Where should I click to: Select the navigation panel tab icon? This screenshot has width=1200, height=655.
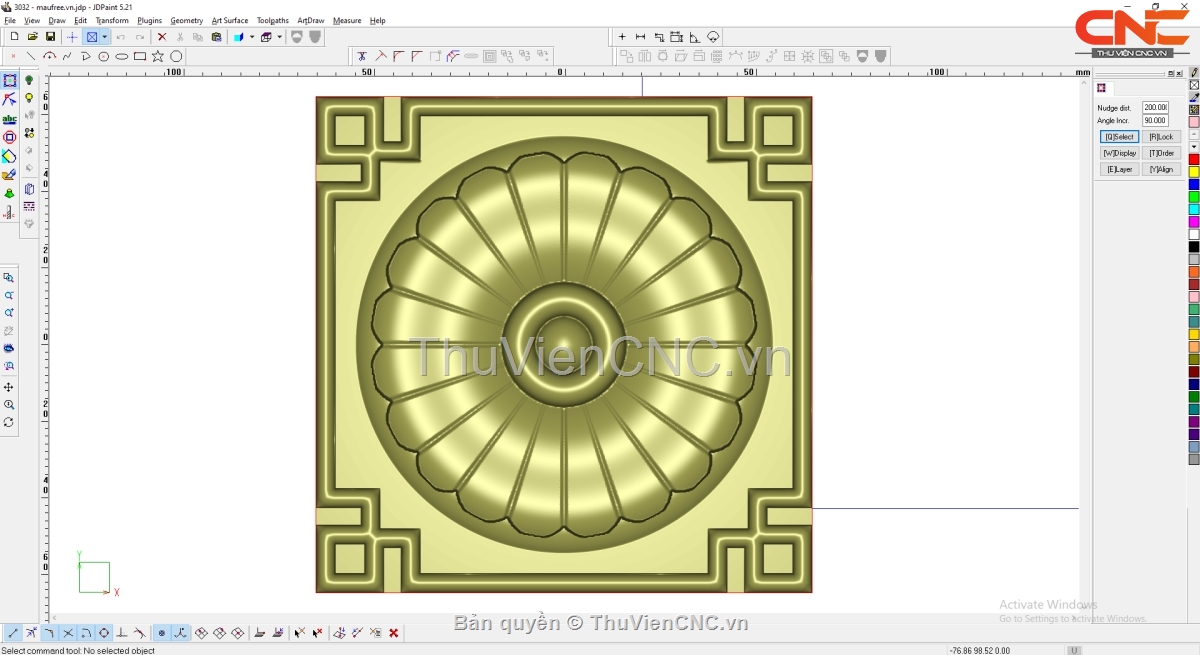(1101, 88)
